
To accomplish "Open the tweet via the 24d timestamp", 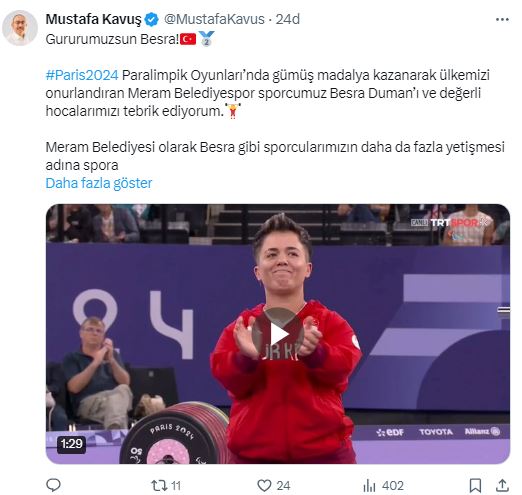I will (x=288, y=19).
